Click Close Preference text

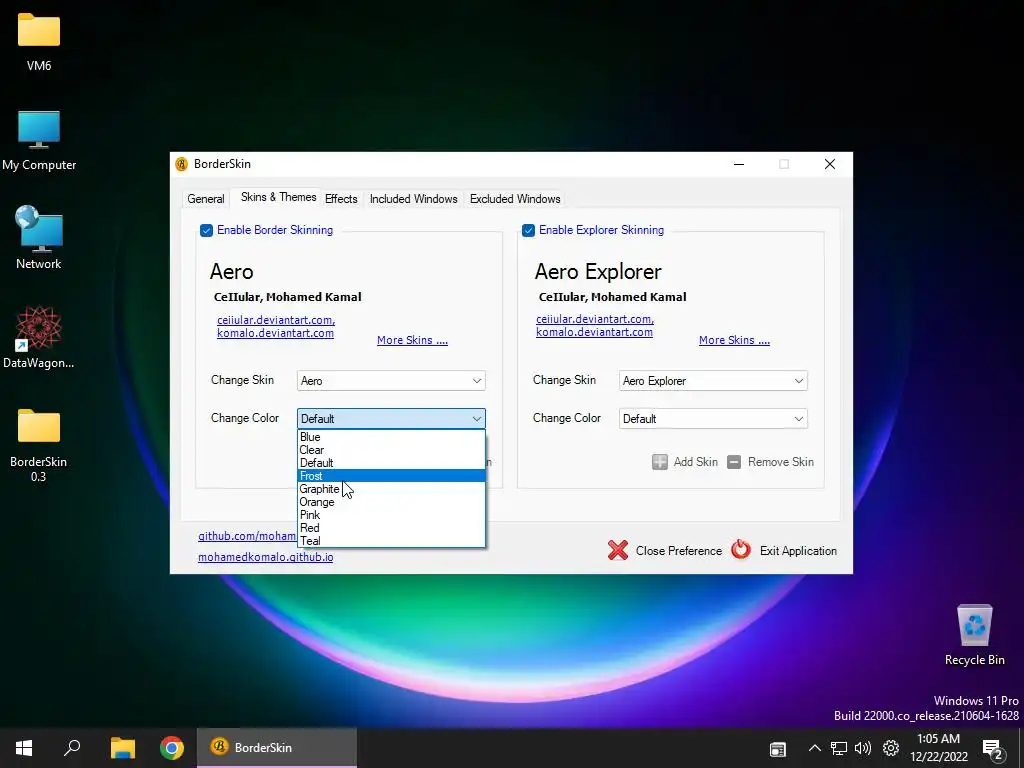click(679, 551)
